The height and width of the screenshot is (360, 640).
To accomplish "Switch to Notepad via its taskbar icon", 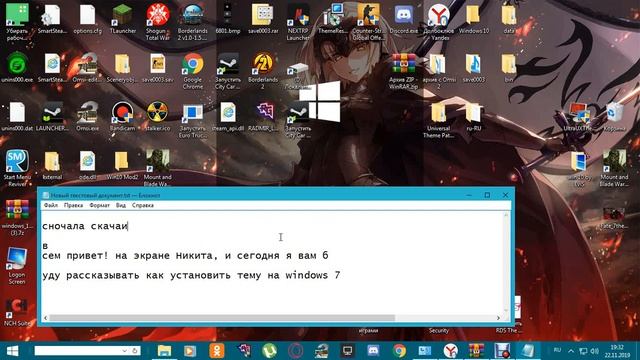I will coord(527,351).
